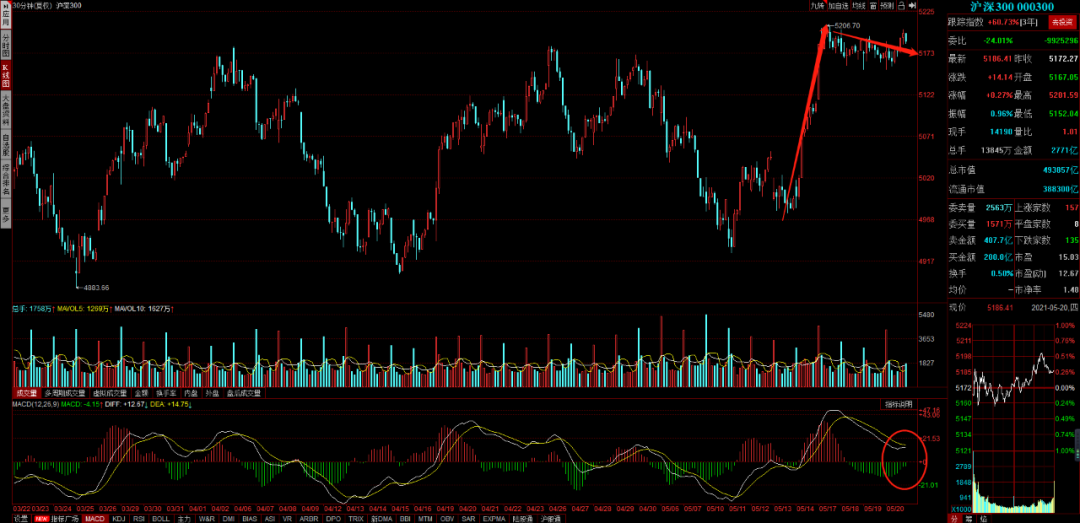1080x523 pixels.
Task: Switch to the ARBR indicator
Action: [x=309, y=518]
